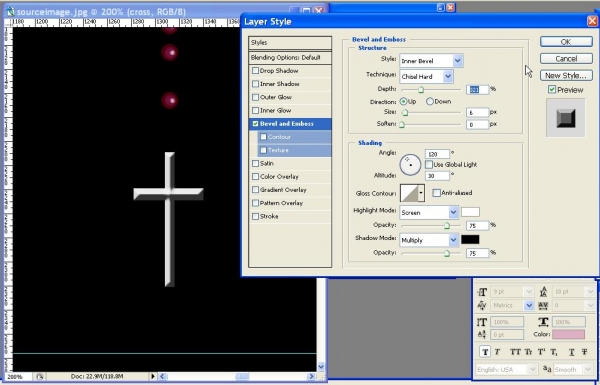Toggle the Anti-aliased checkbox
The width and height of the screenshot is (600, 385).
click(436, 193)
